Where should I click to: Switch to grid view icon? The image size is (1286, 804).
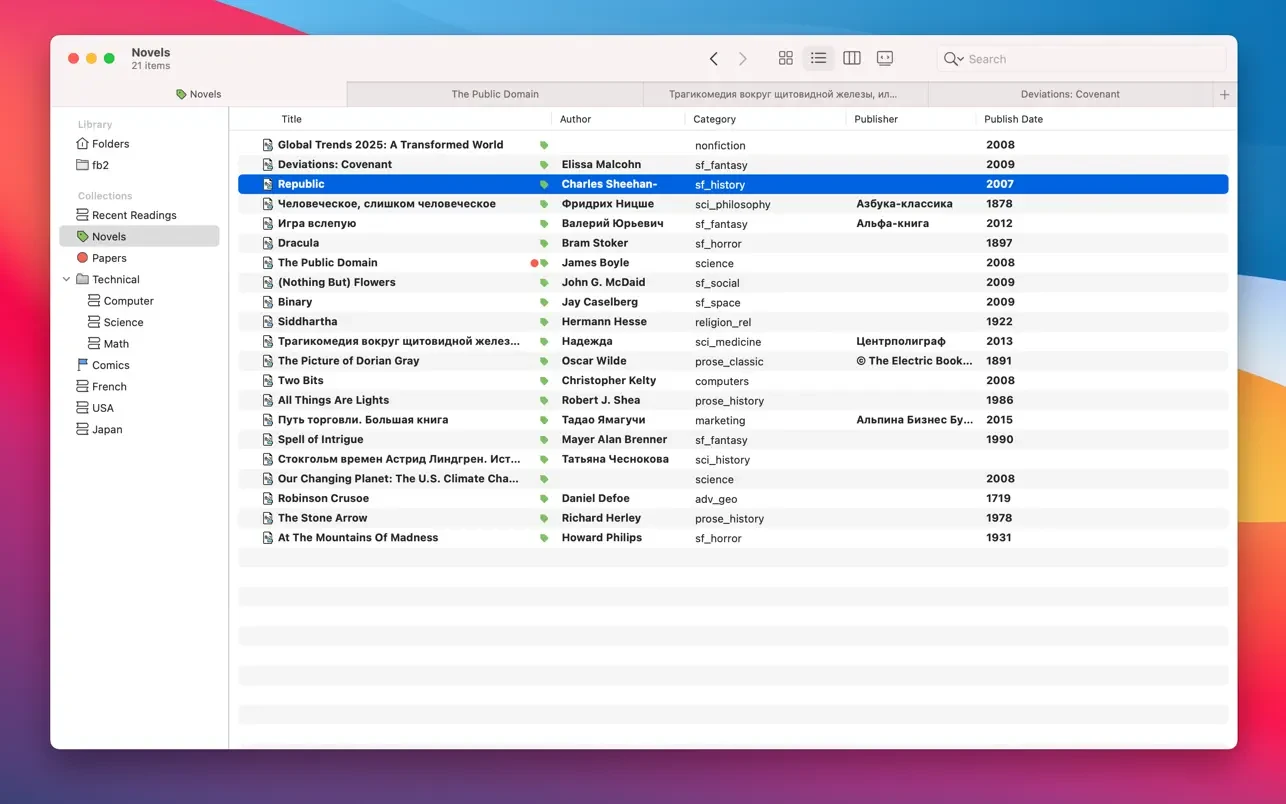click(785, 59)
